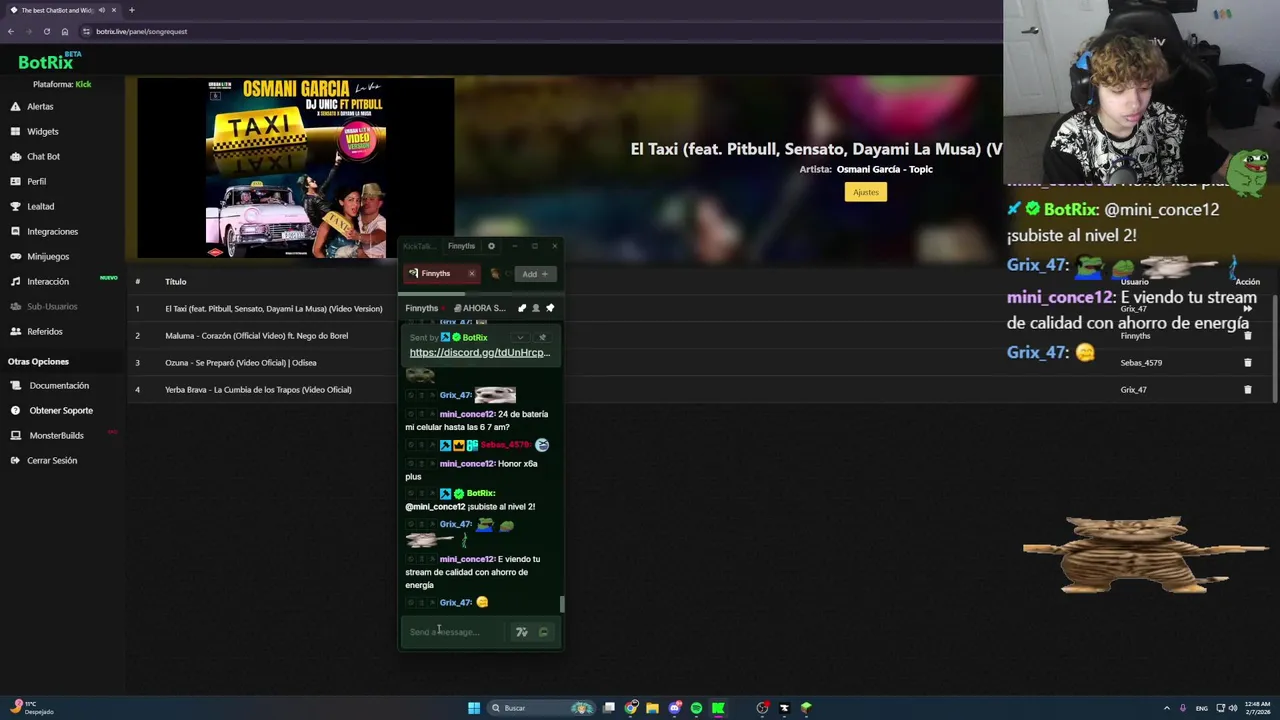The width and height of the screenshot is (1280, 720).
Task: Open KickTalk settings gear icon
Action: coord(491,246)
